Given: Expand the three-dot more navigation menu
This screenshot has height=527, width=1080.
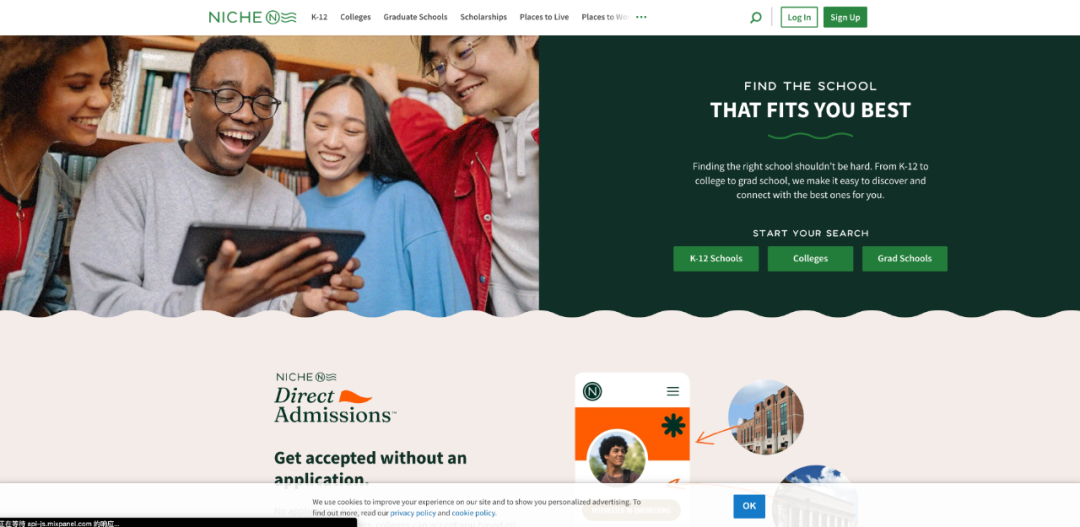Looking at the screenshot, I should pos(641,17).
